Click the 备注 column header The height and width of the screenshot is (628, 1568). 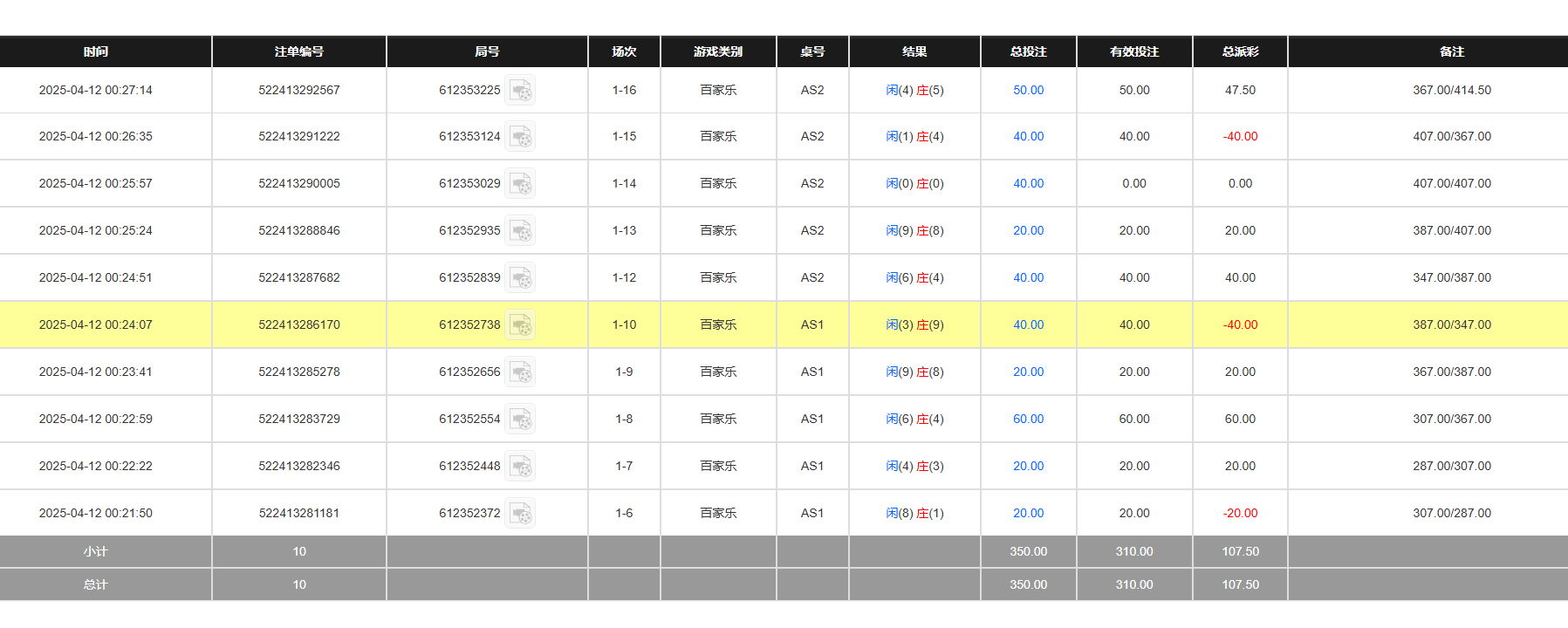pyautogui.click(x=1451, y=51)
